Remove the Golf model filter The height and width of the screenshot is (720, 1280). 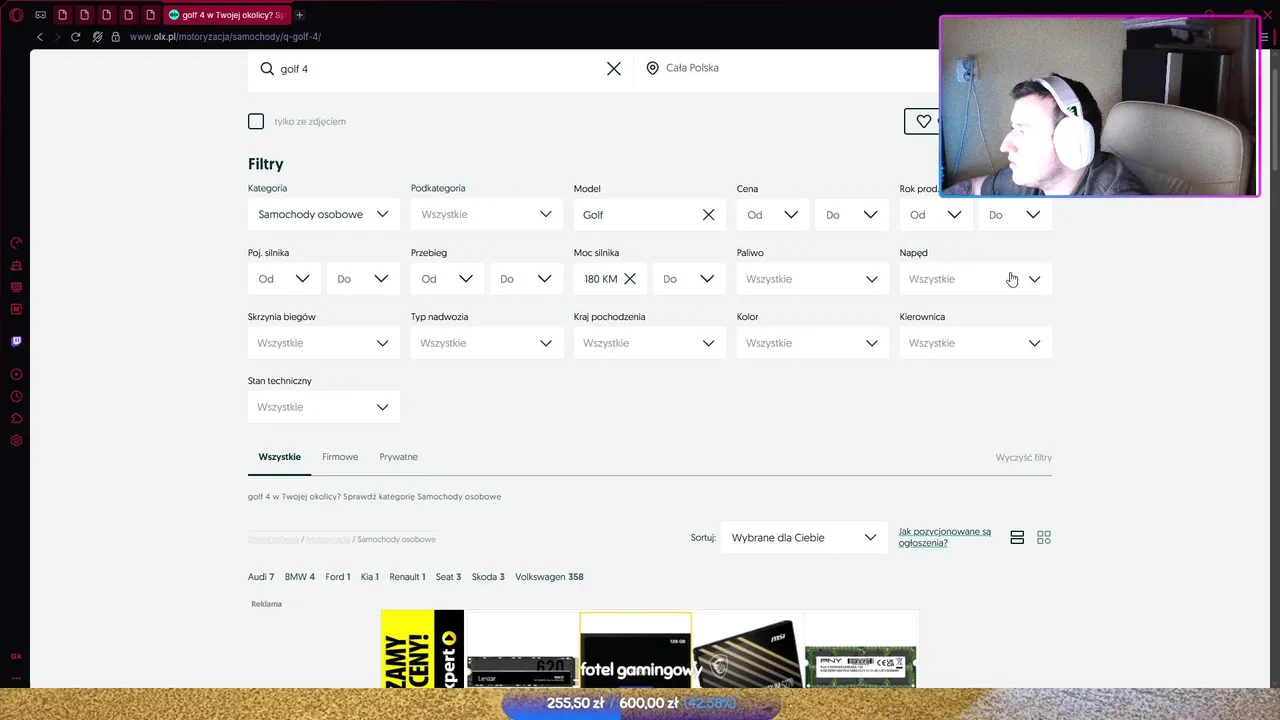pyautogui.click(x=709, y=215)
